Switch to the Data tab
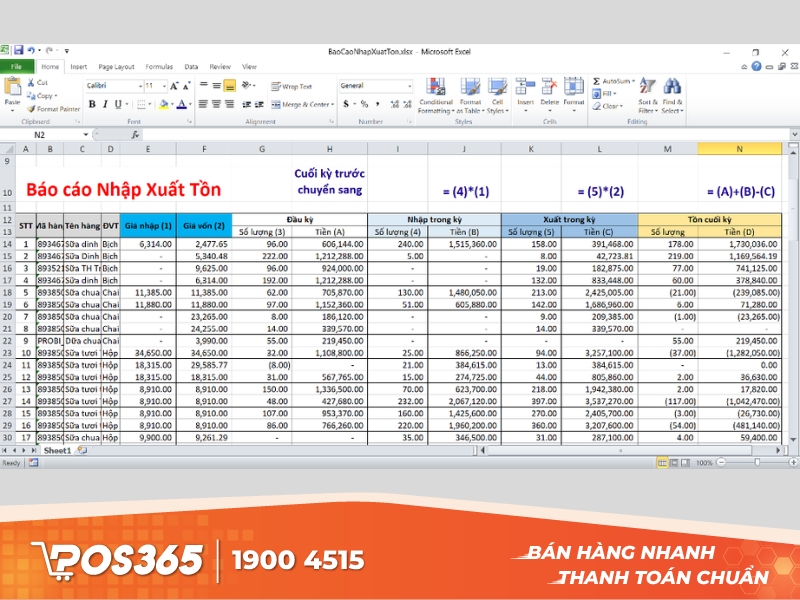Image resolution: width=800 pixels, height=600 pixels. tap(191, 67)
